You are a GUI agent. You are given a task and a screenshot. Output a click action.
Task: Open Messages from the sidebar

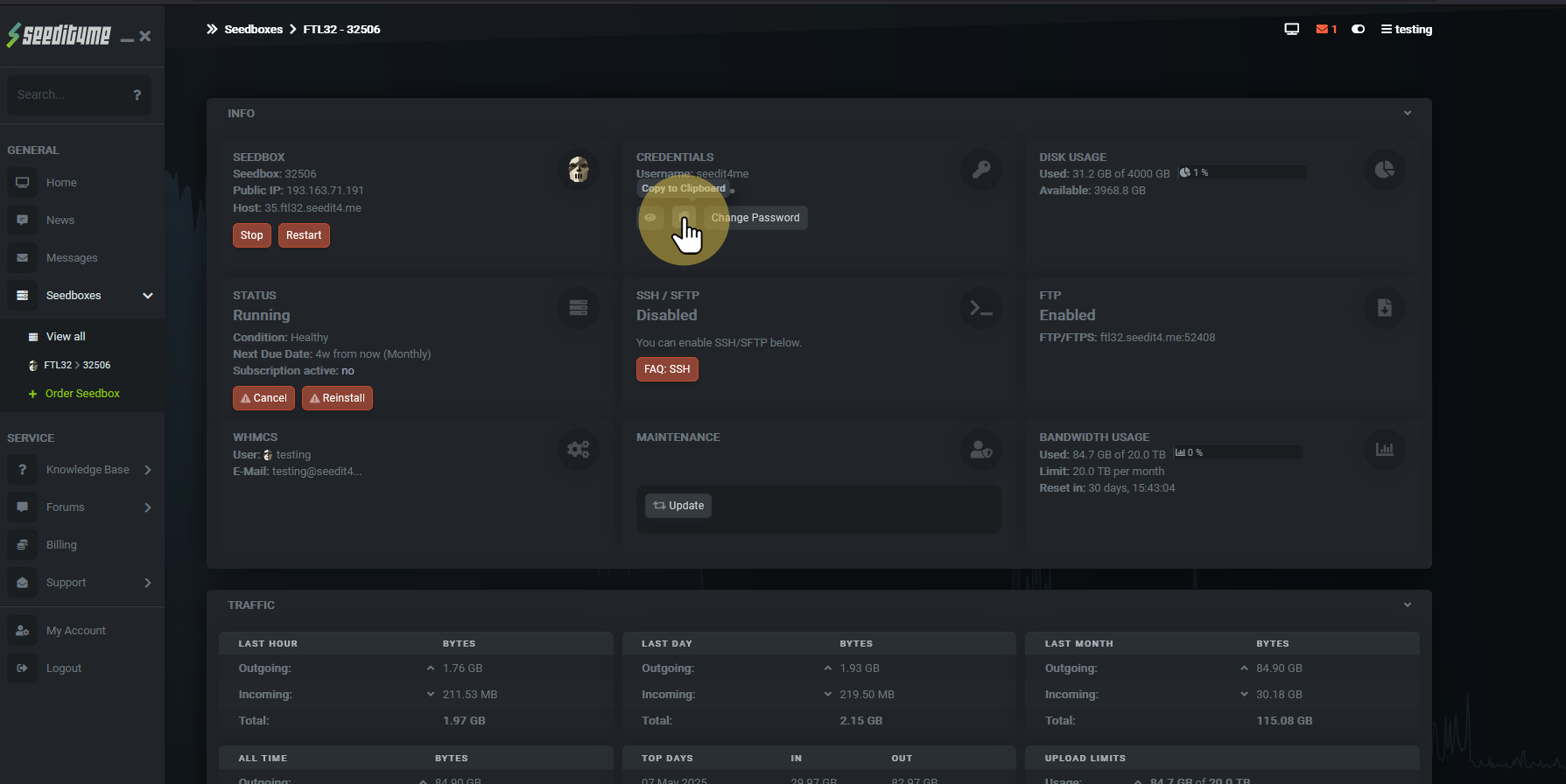click(72, 258)
